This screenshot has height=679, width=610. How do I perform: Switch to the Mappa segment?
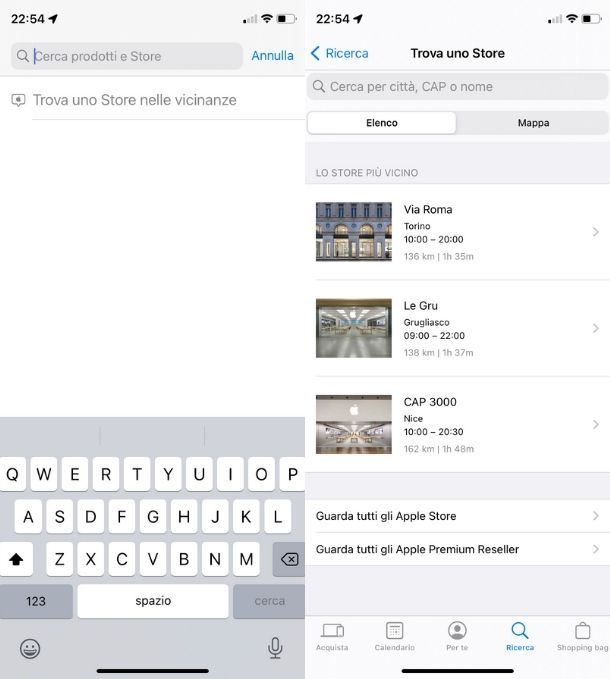tap(533, 123)
